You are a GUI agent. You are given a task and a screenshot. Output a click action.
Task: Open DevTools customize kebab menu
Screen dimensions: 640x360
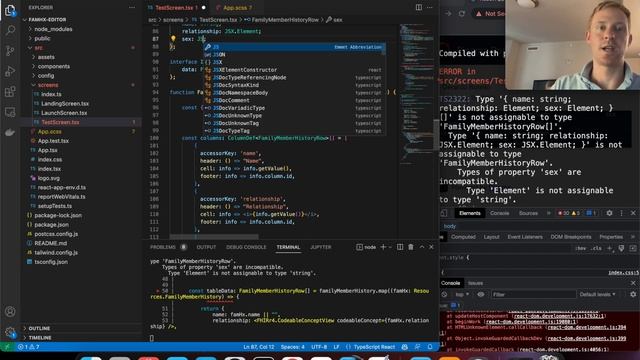pyautogui.click(x=622, y=213)
